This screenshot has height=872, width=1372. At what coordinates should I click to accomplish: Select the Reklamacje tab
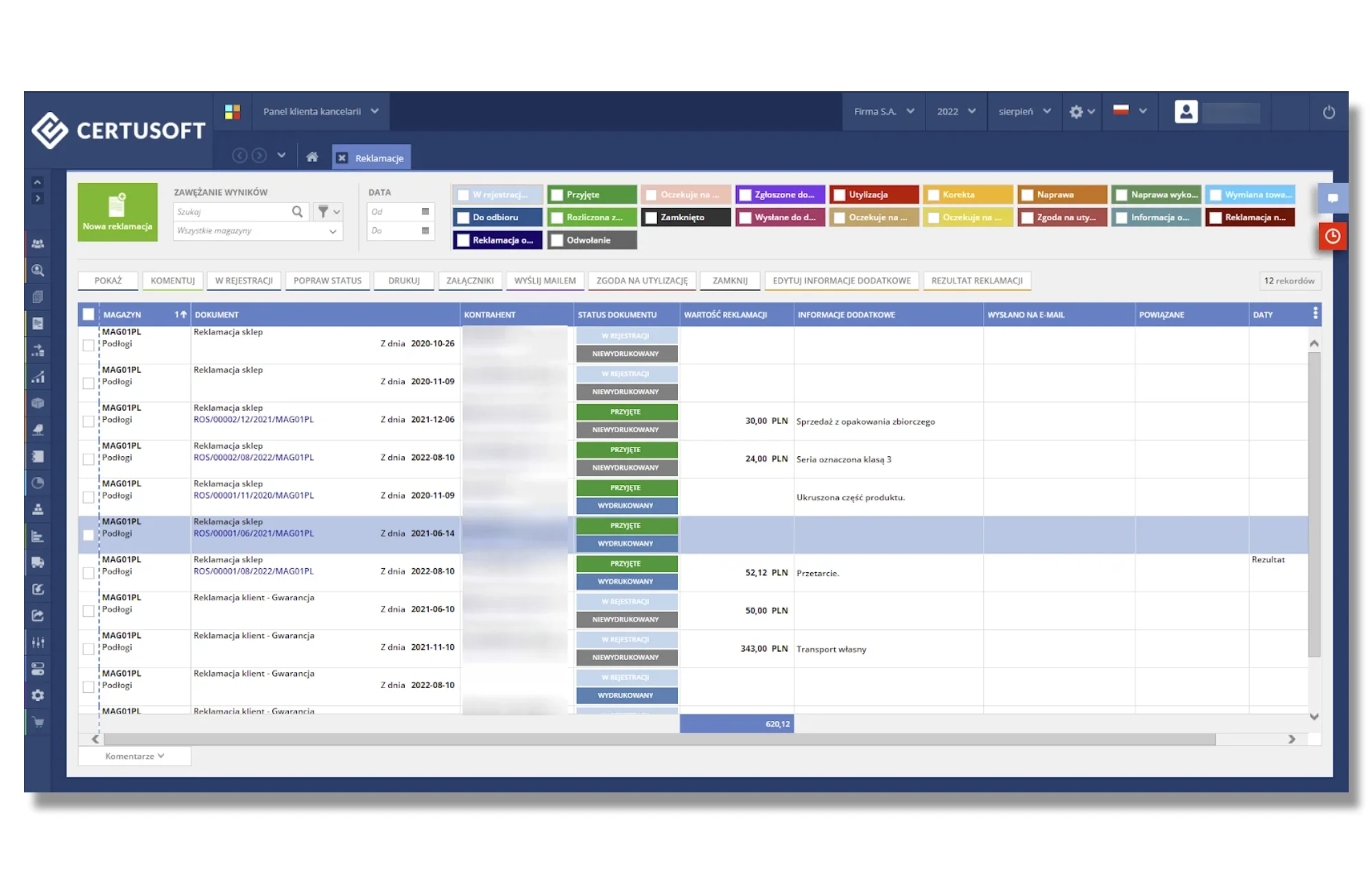[378, 157]
